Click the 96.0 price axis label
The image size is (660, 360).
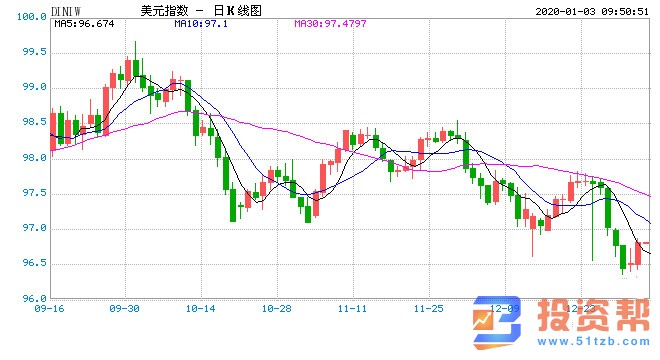[35, 299]
